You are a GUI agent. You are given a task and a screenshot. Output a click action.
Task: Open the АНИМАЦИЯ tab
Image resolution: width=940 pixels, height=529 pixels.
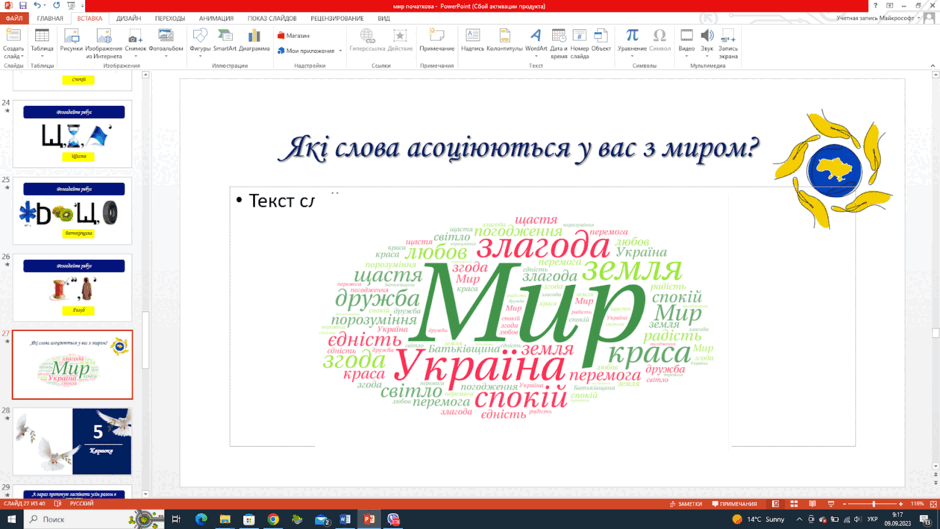click(216, 19)
